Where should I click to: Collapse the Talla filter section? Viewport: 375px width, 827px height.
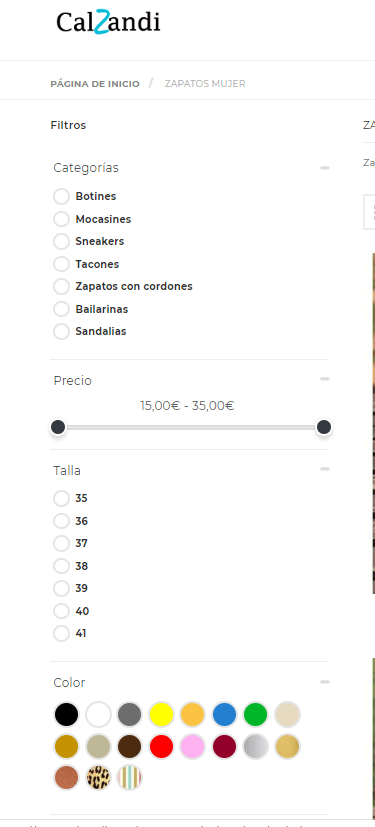pyautogui.click(x=325, y=468)
